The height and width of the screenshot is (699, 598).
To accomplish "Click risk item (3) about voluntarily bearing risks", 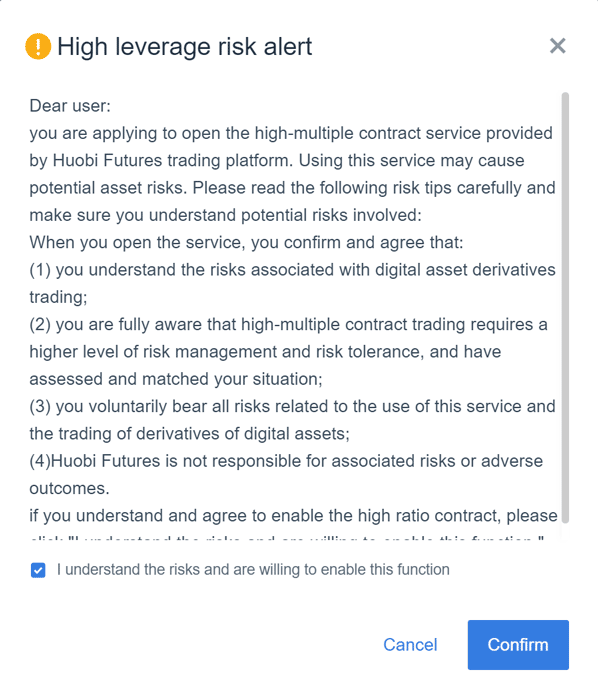I will [x=293, y=420].
